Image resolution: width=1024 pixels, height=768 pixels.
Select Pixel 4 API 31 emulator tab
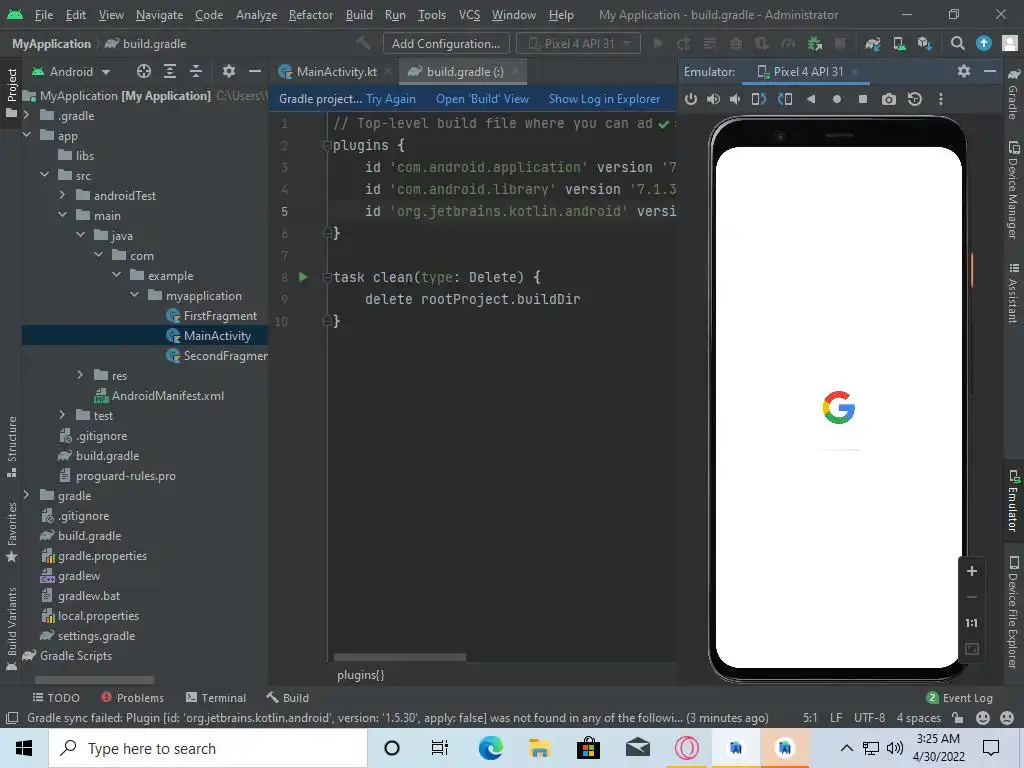808,71
